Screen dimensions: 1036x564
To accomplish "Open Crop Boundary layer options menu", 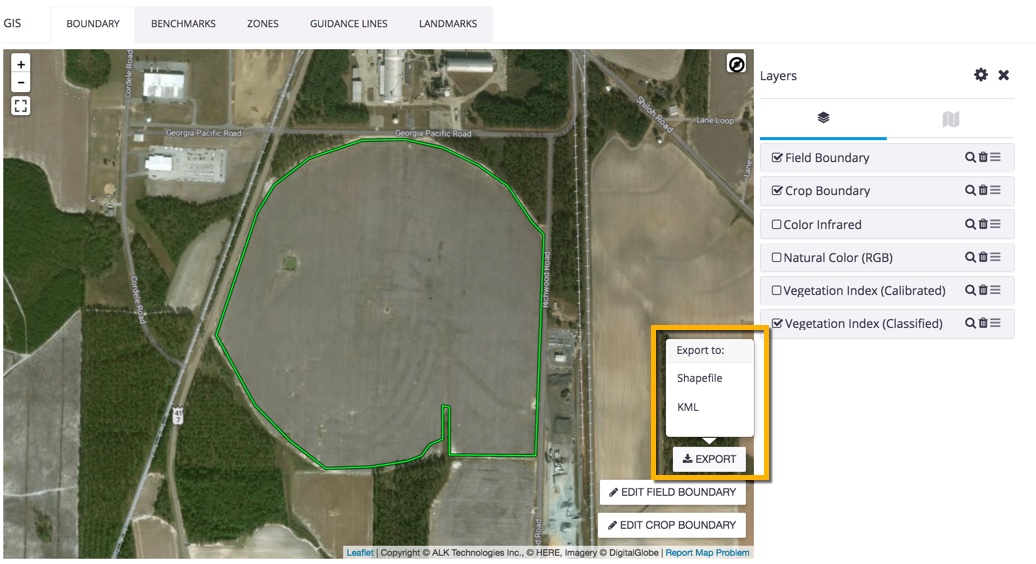I will click(x=996, y=190).
